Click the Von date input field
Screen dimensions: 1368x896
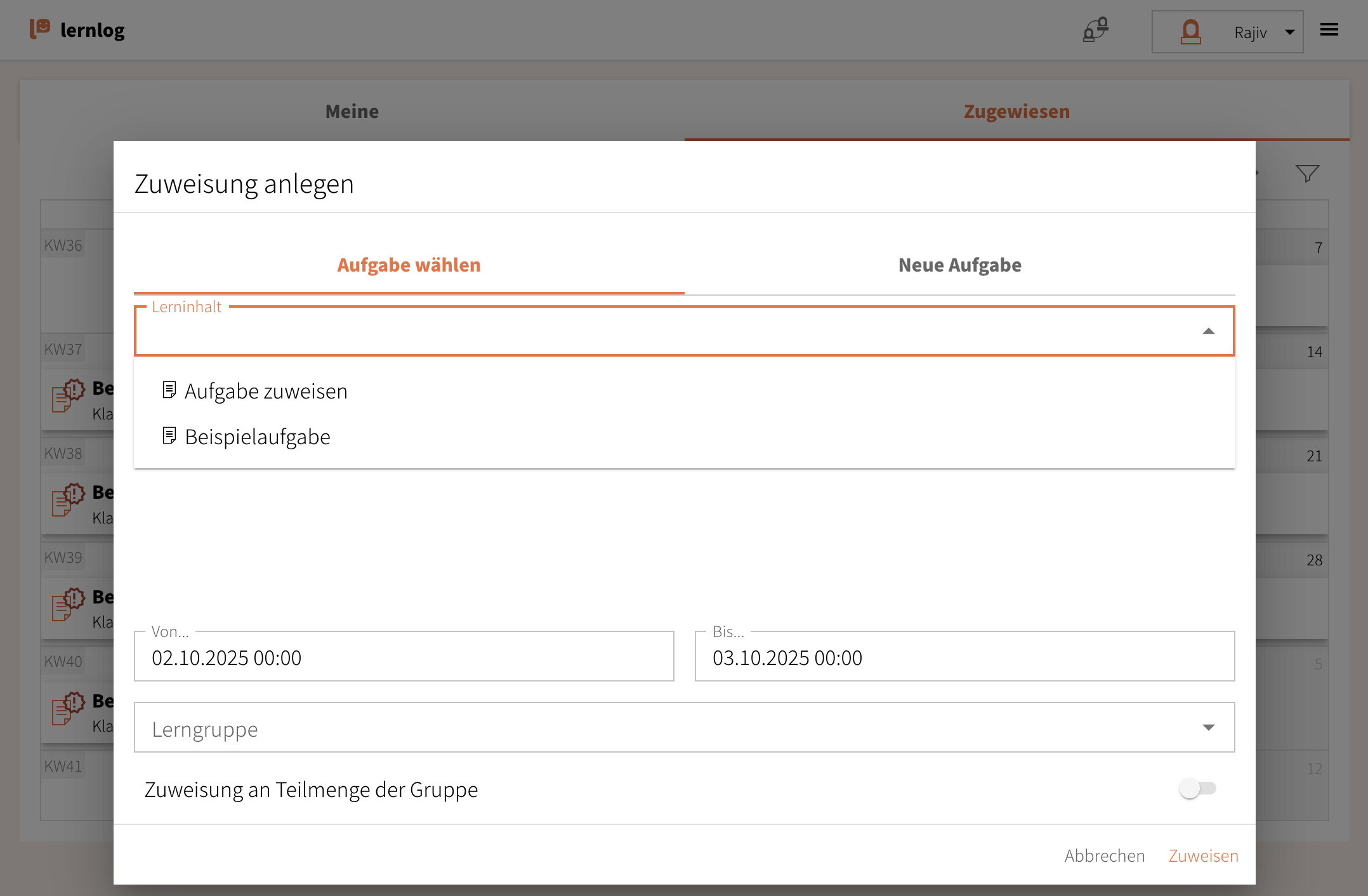[404, 657]
